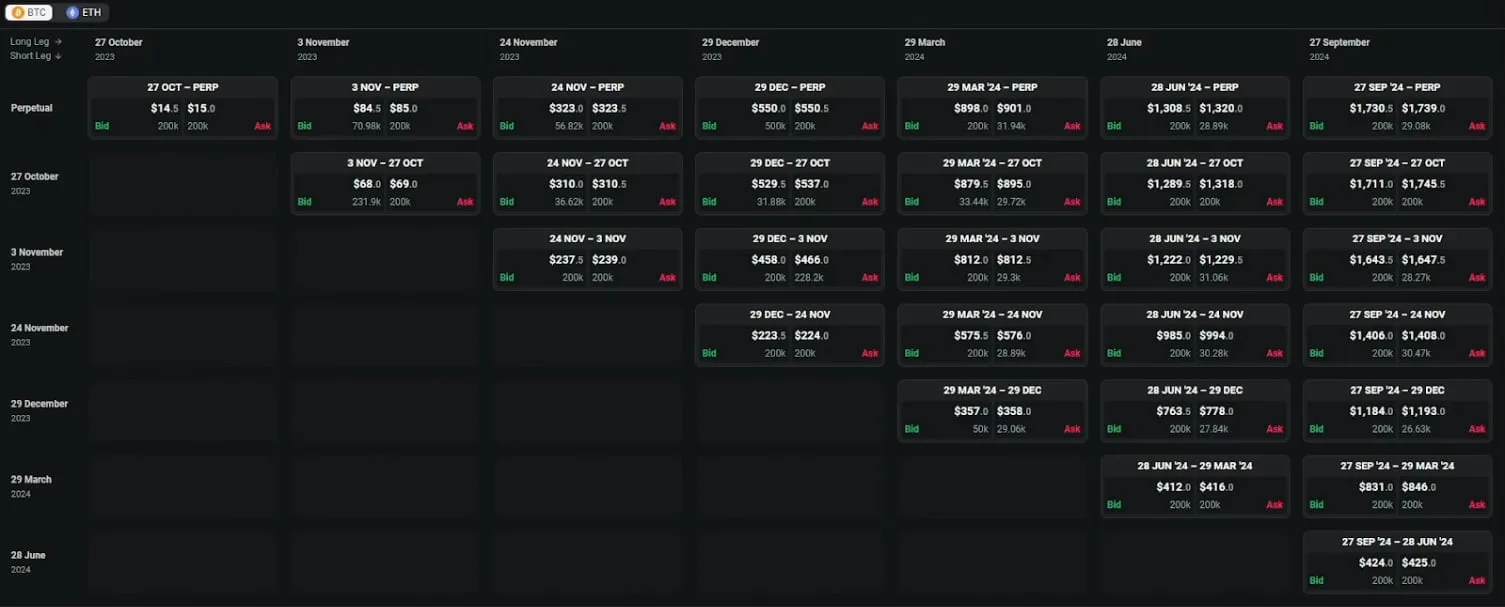
Task: Click the Long Leg axis label
Action: pyautogui.click(x=36, y=42)
